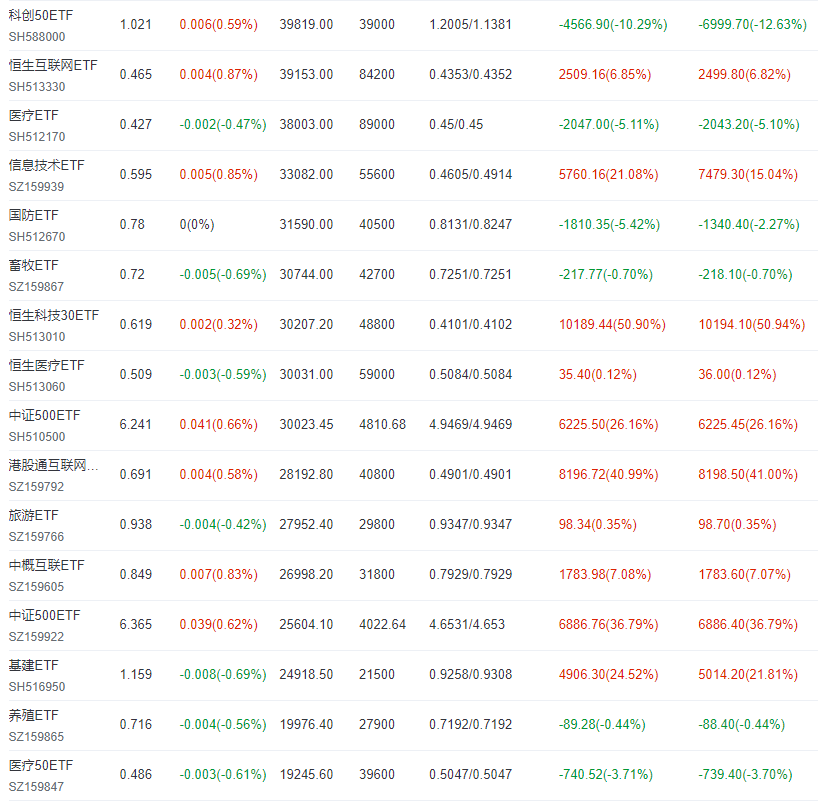Screen dimensions: 818x801
Task: Click profit 10194.10(50.94%)
Action: [x=752, y=325]
